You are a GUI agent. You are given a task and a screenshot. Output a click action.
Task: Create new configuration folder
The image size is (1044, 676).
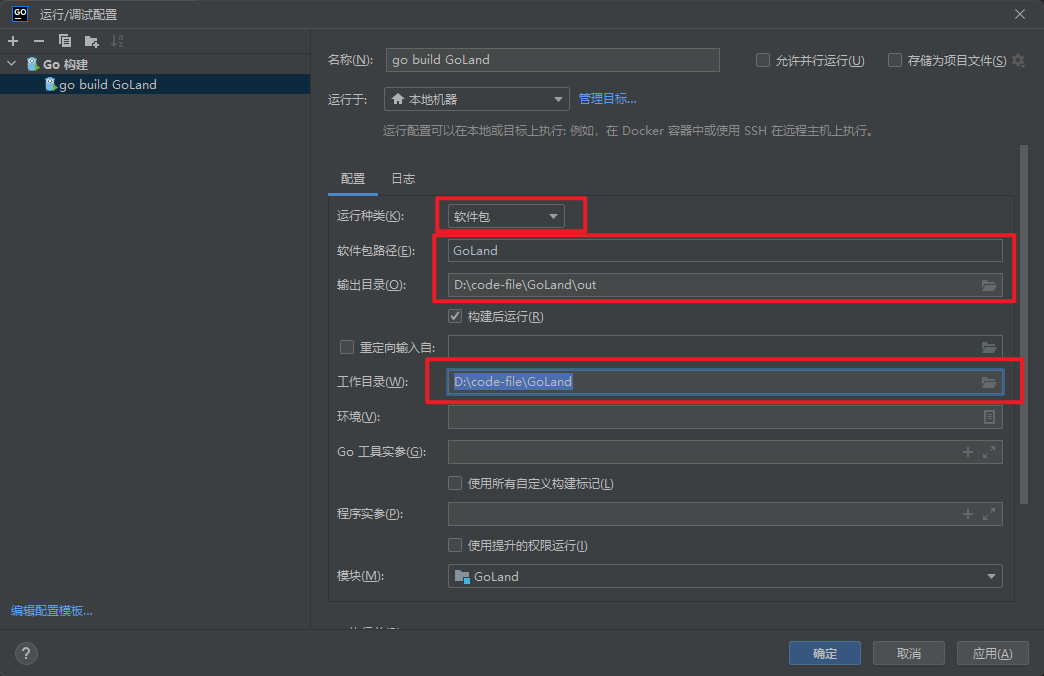[91, 41]
